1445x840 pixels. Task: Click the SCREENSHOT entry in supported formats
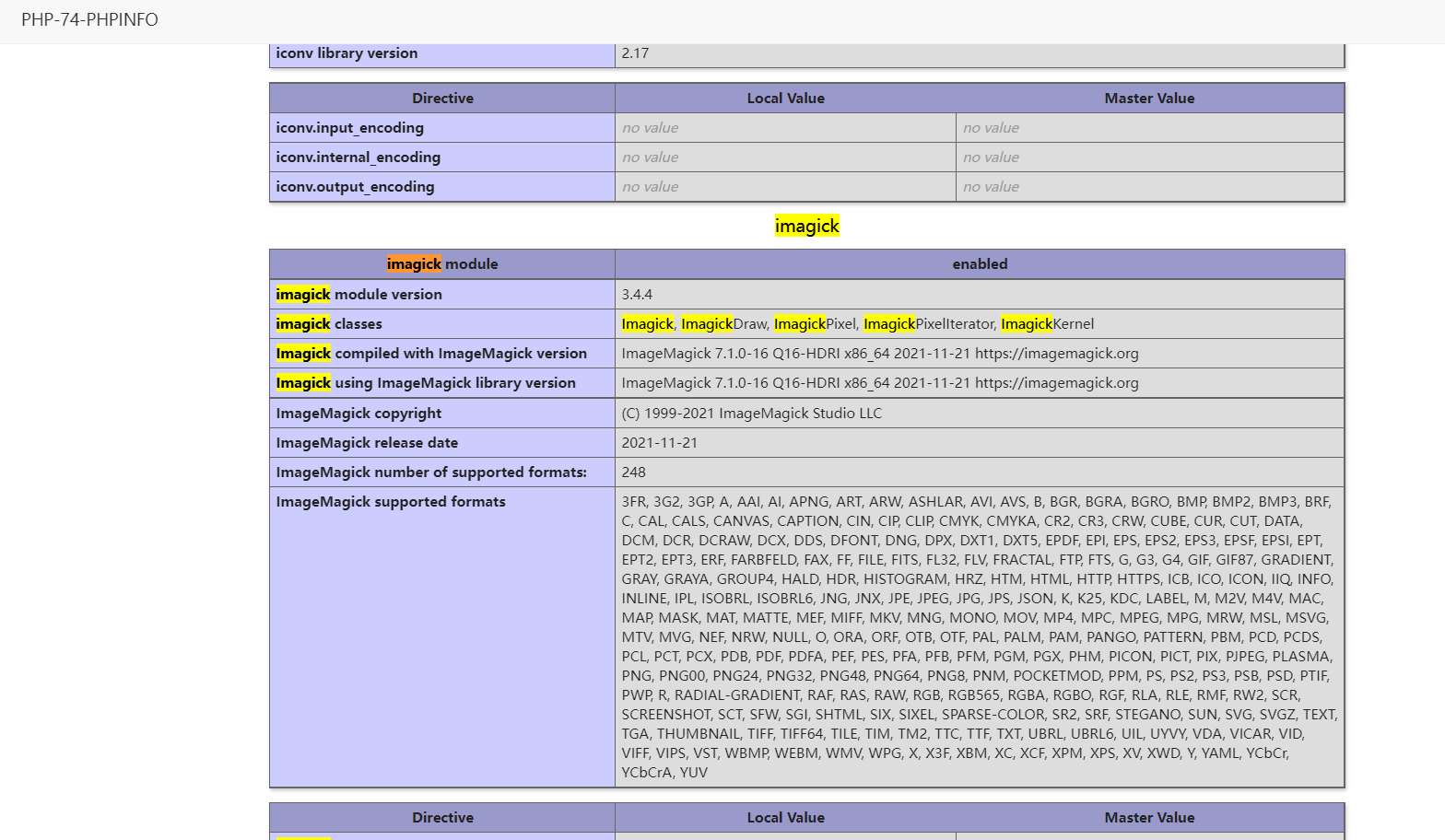[666, 715]
